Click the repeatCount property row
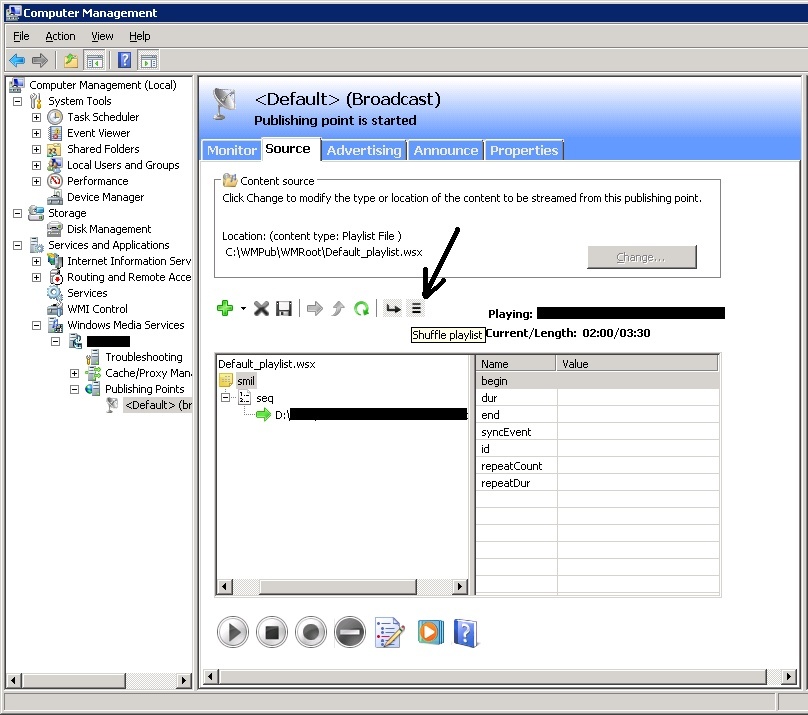The width and height of the screenshot is (808, 715). [597, 466]
